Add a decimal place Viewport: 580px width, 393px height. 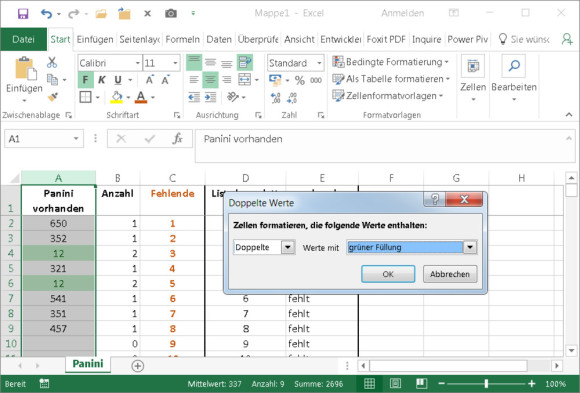(276, 98)
